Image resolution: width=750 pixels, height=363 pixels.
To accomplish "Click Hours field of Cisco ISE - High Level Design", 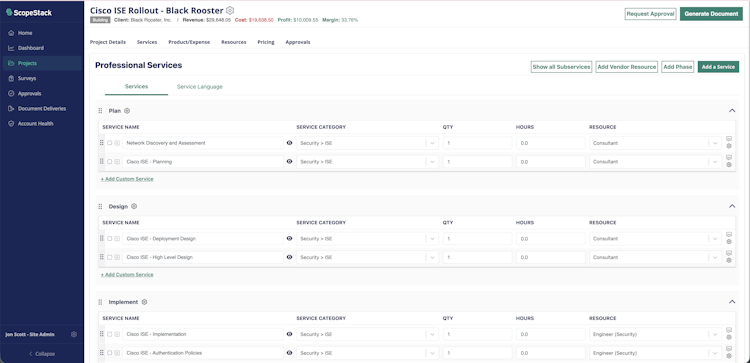I will (x=551, y=257).
